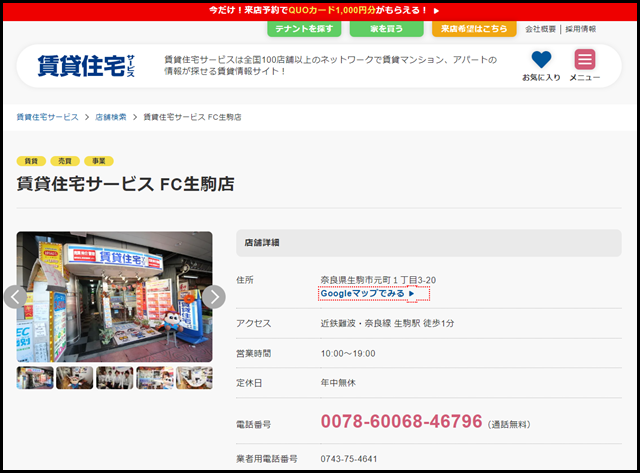Select the second thumbnail with mascot
640x473 pixels.
coord(75,378)
